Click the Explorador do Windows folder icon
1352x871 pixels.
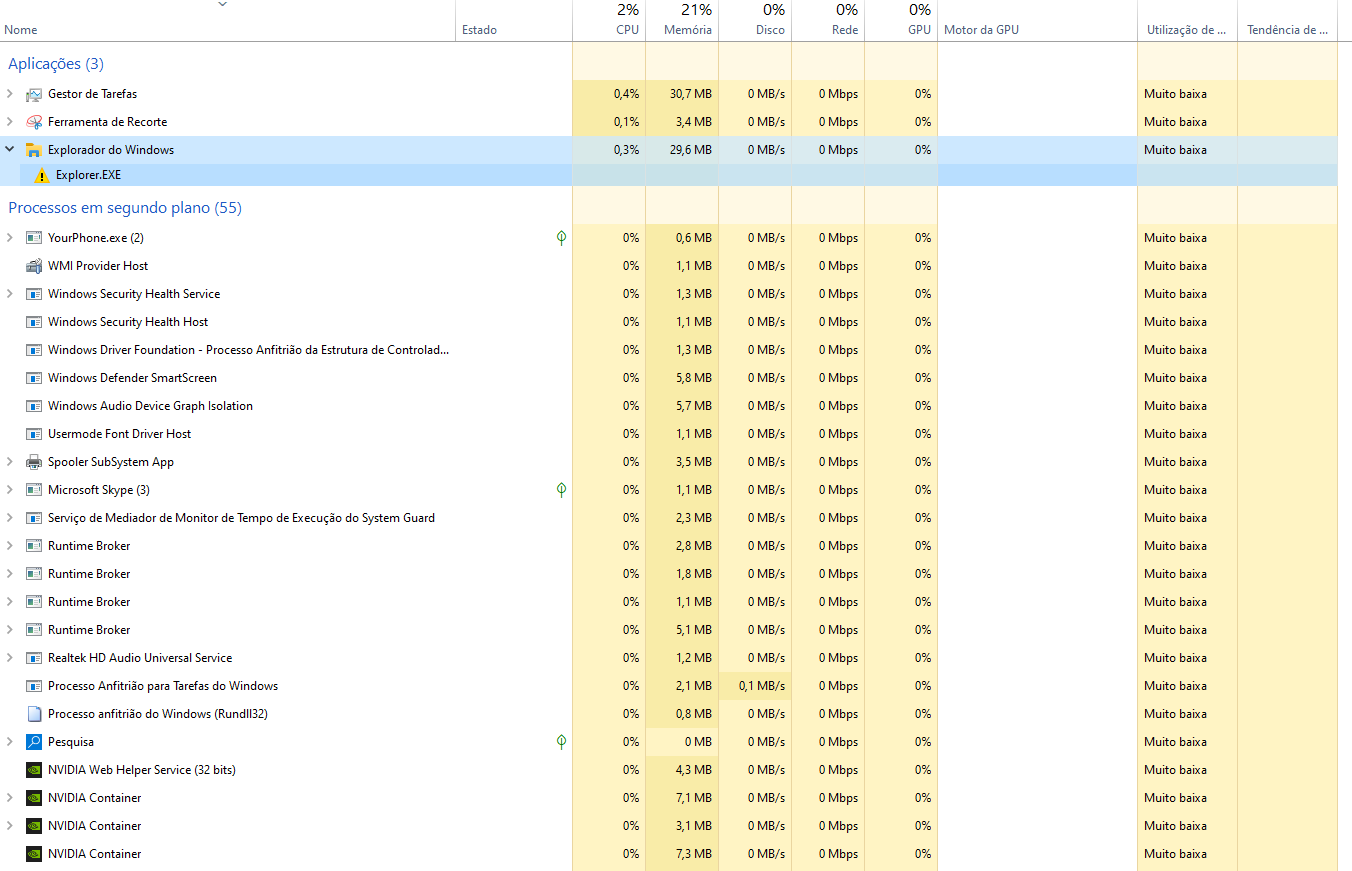(33, 150)
